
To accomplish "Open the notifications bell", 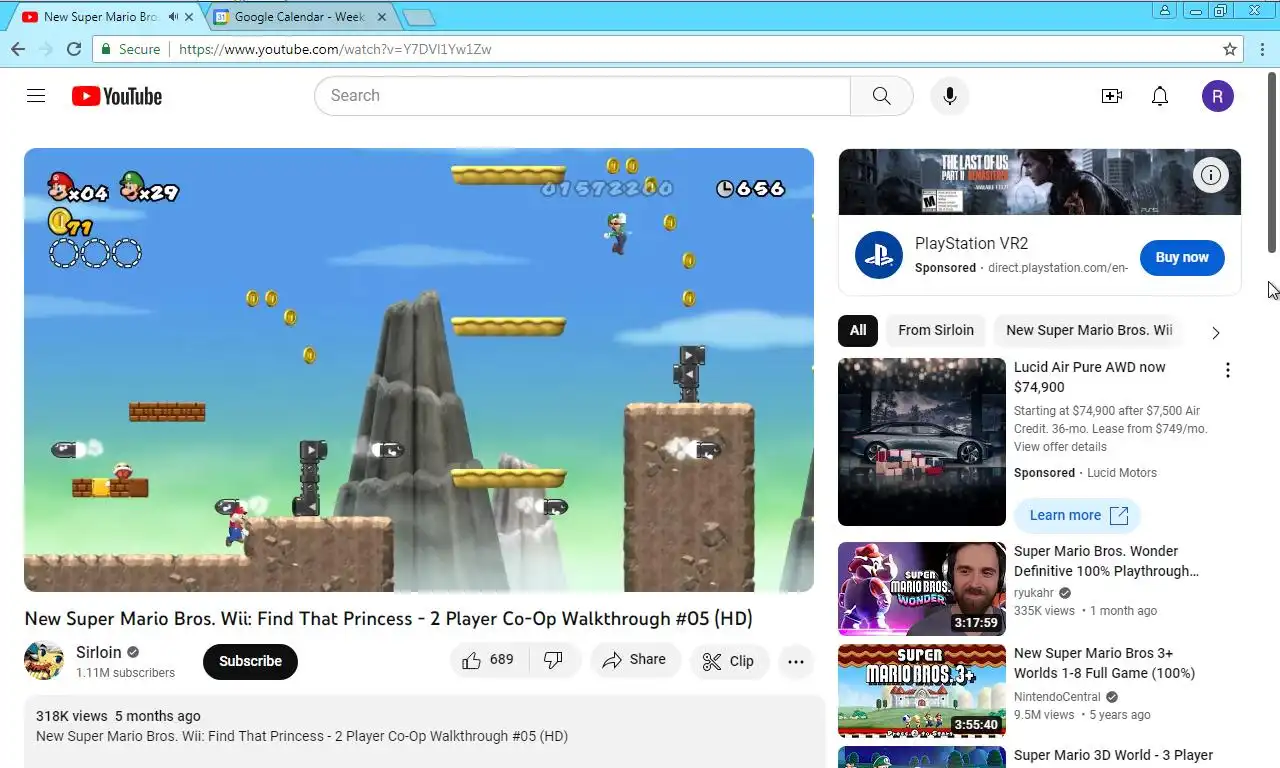I will click(1160, 96).
